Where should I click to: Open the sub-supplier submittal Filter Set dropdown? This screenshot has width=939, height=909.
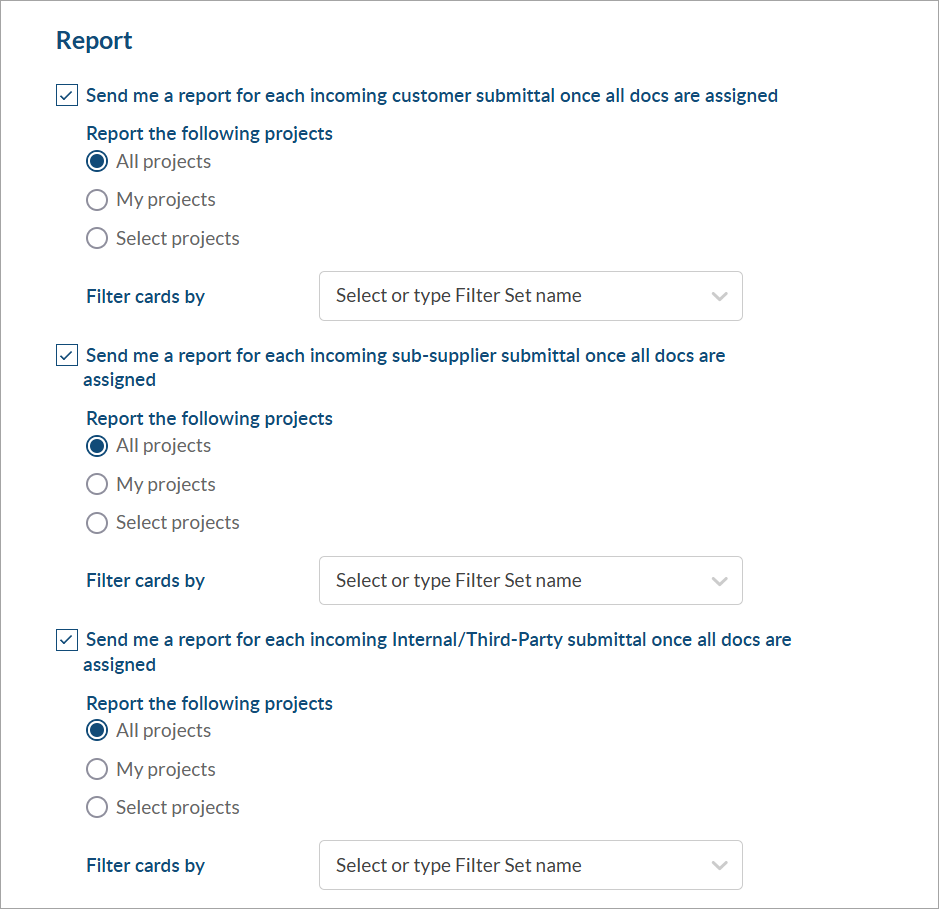[510, 581]
